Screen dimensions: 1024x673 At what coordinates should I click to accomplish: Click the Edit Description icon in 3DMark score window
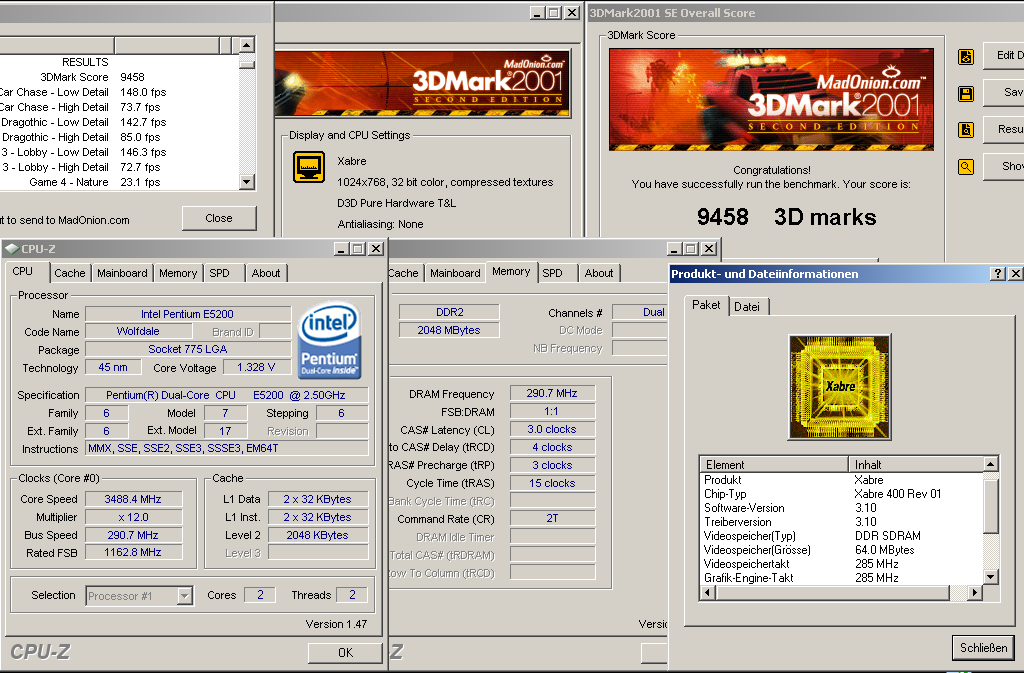click(966, 57)
